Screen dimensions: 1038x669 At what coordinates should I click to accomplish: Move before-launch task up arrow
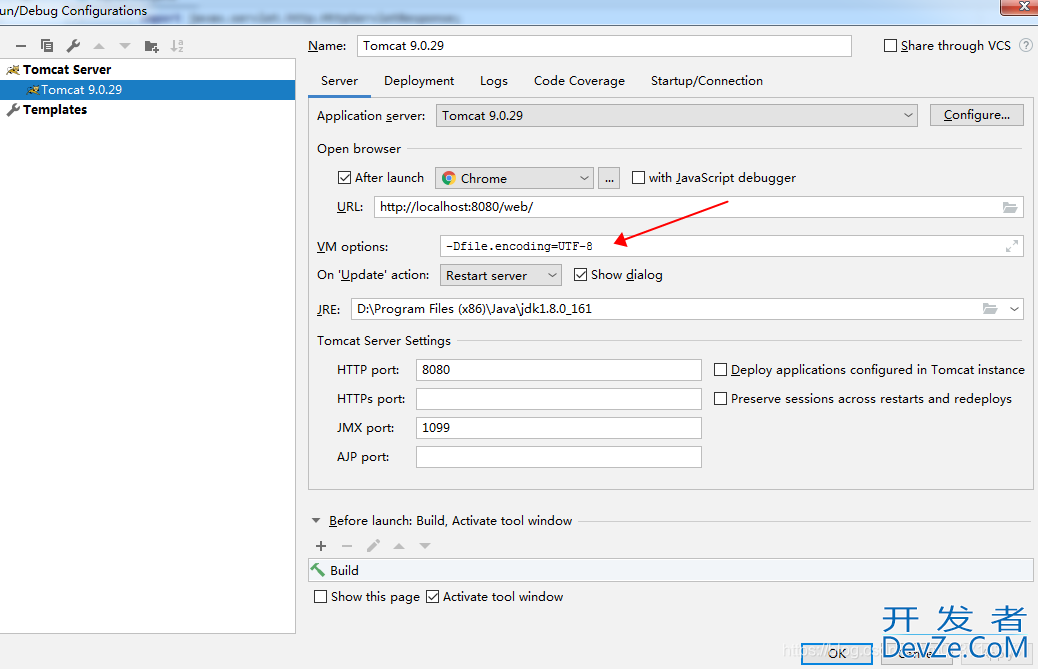399,546
